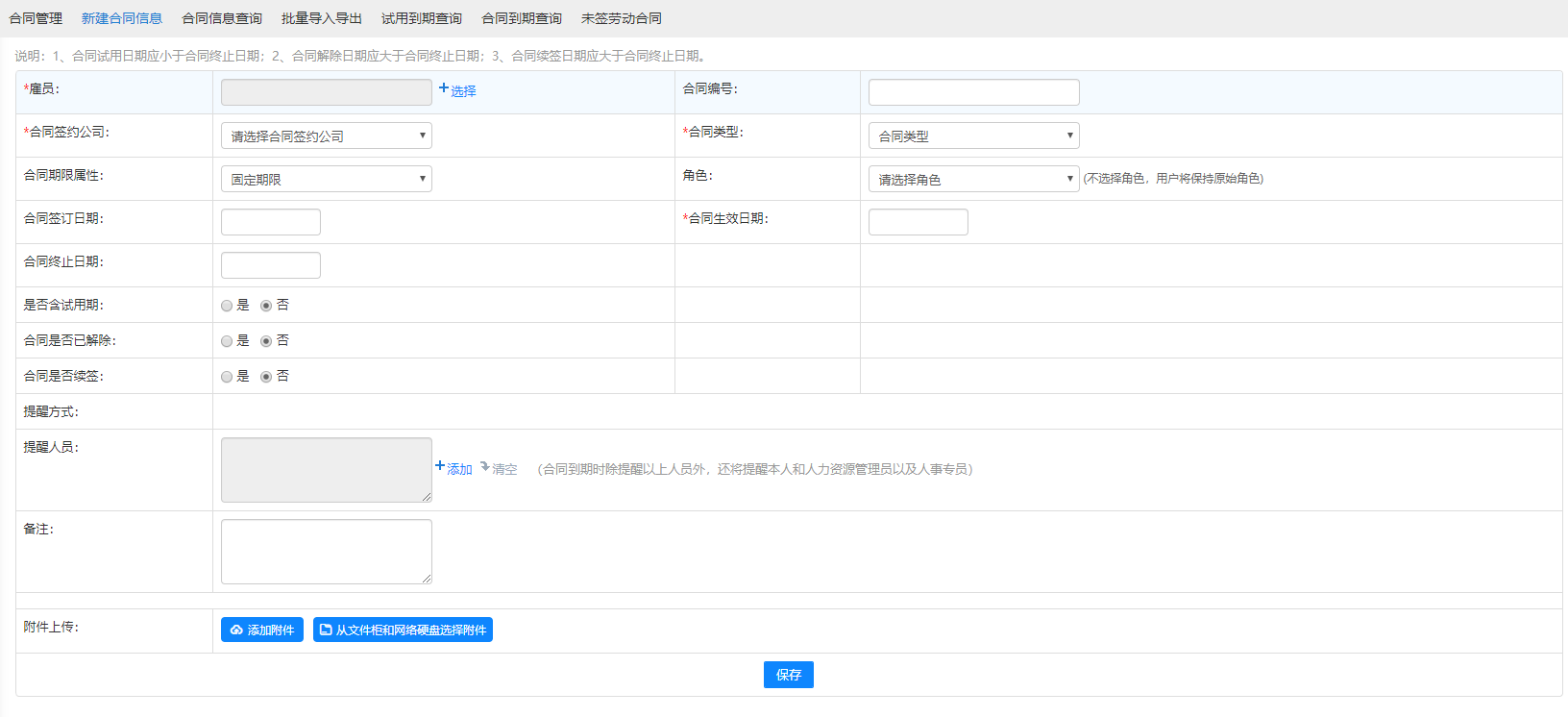Open the 请选择角色 dropdown
The width and height of the screenshot is (1568, 717).
click(x=973, y=179)
